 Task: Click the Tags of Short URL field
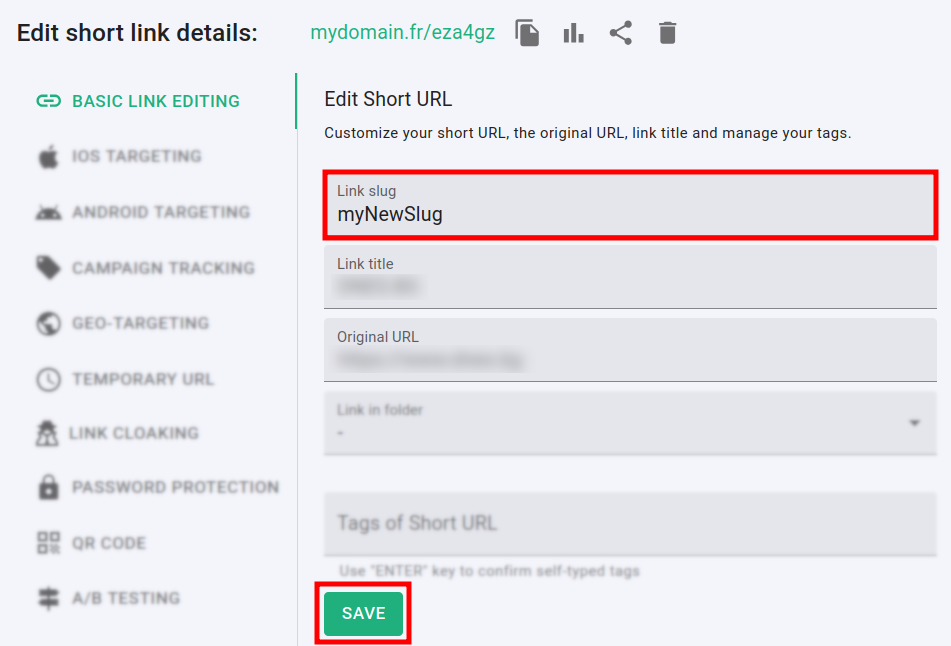click(629, 523)
